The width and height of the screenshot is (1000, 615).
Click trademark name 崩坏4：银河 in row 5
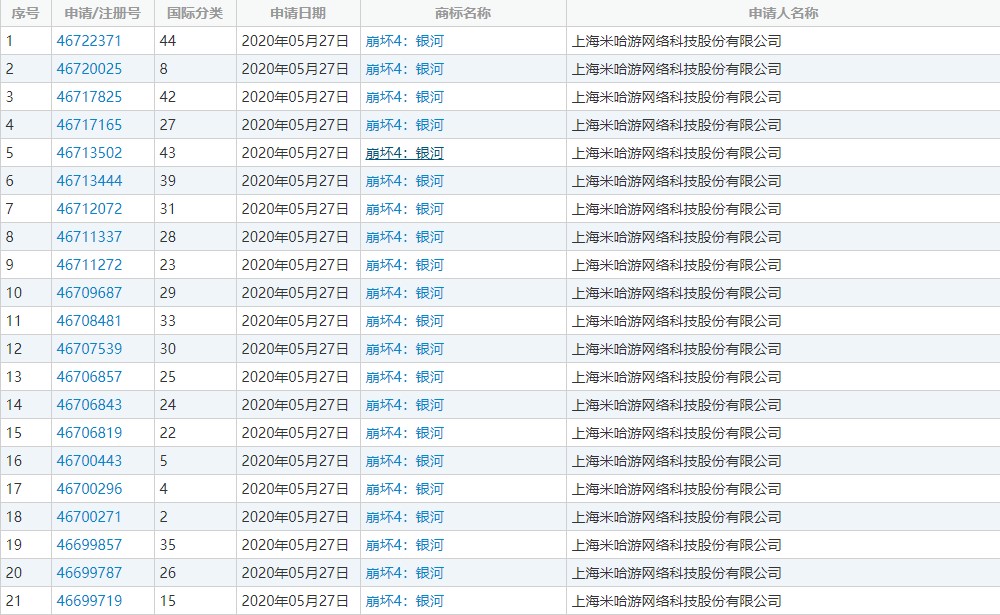click(x=404, y=153)
